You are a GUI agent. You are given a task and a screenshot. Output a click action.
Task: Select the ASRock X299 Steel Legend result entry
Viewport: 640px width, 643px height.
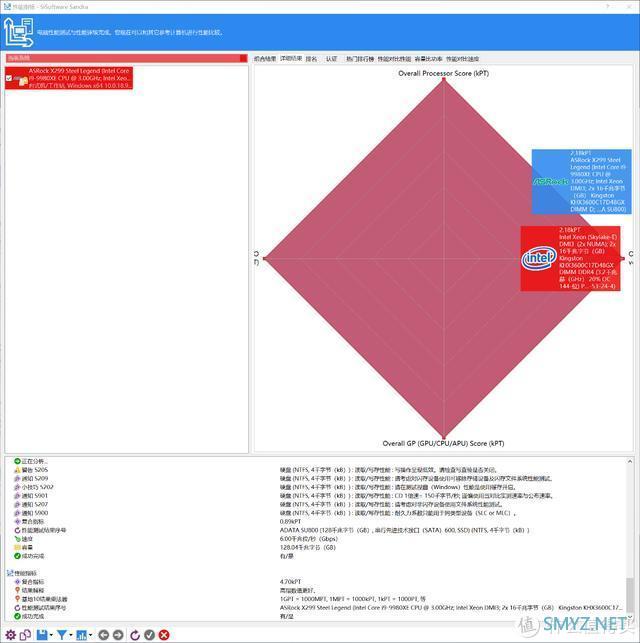pos(69,78)
